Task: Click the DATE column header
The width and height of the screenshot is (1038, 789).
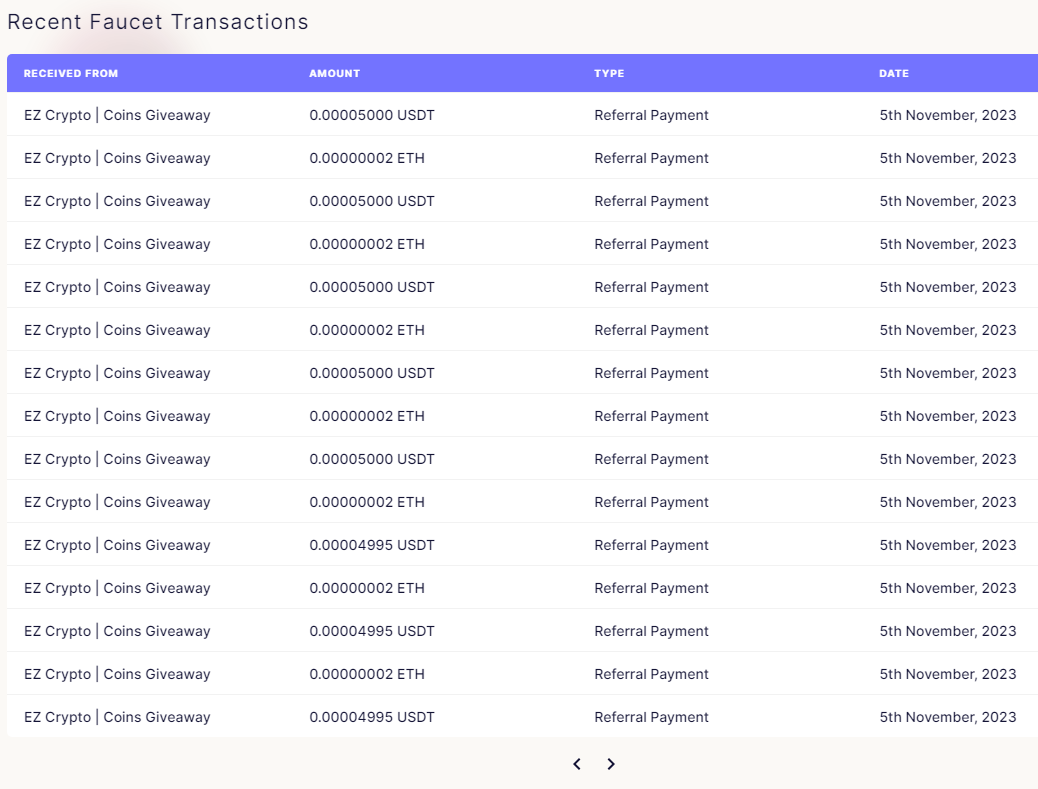Action: pos(894,73)
